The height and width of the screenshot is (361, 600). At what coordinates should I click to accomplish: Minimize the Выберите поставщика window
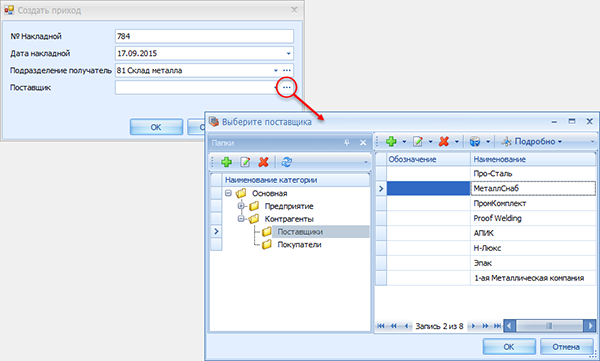(x=554, y=122)
